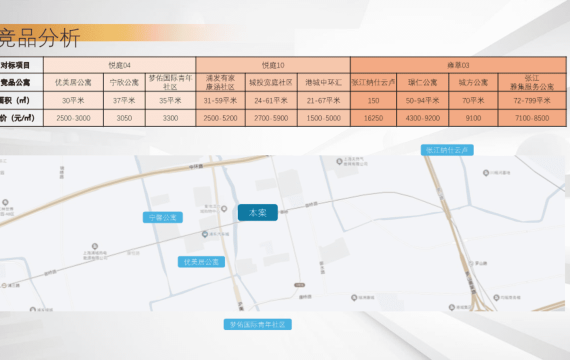
Task: Click the price cell 1500-5000
Action: 324,118
